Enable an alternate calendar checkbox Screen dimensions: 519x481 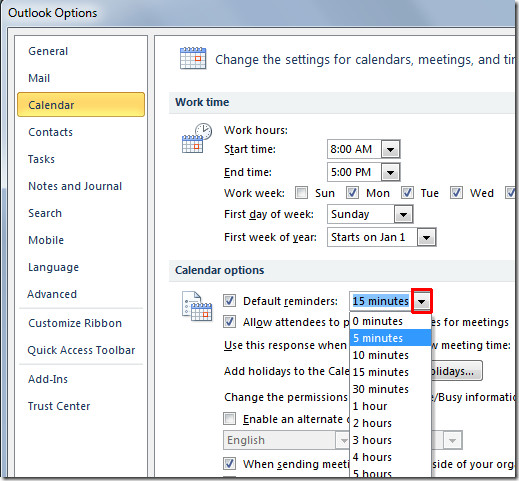click(x=229, y=419)
